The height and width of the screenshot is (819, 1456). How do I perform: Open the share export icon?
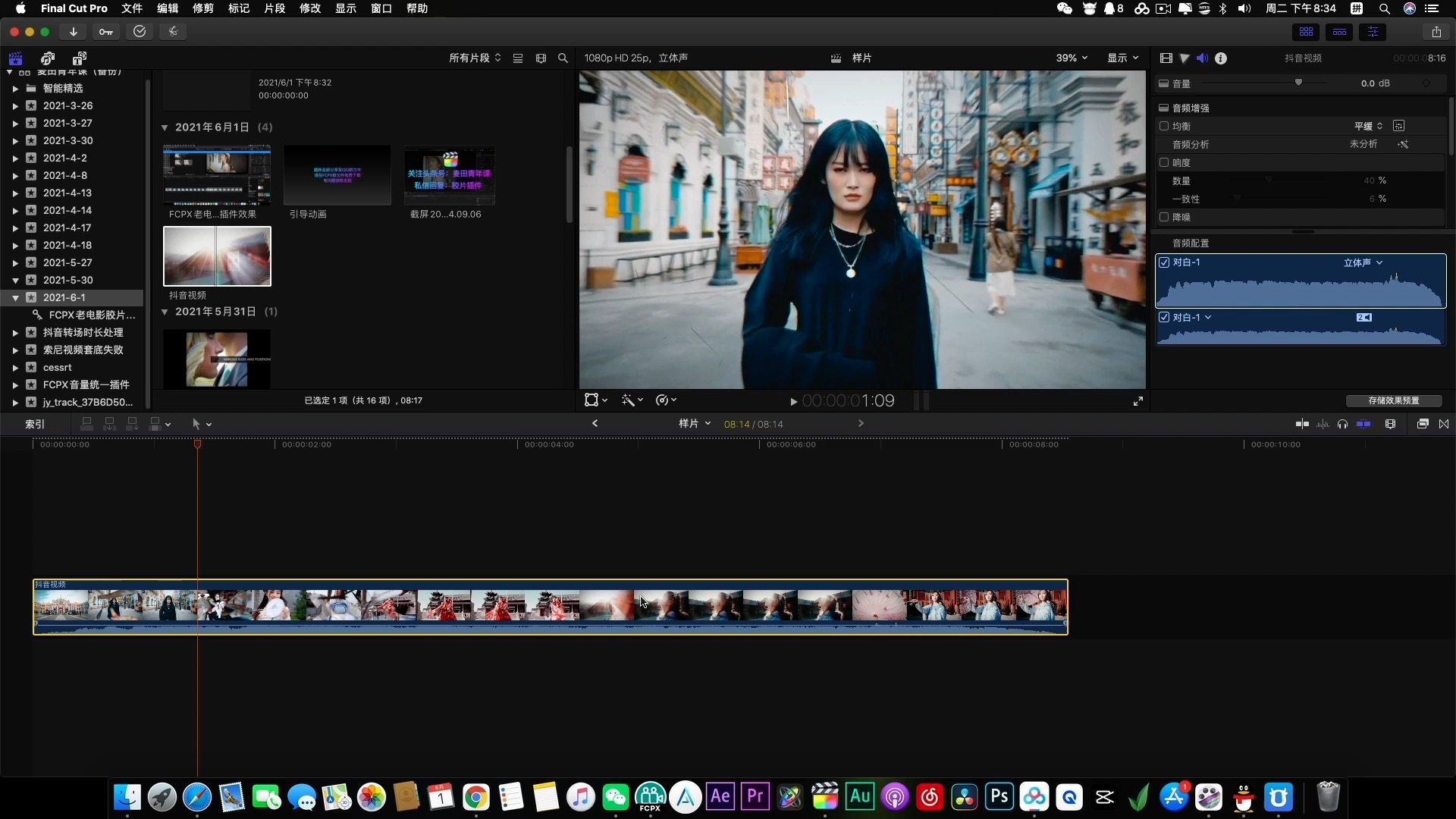(1436, 32)
